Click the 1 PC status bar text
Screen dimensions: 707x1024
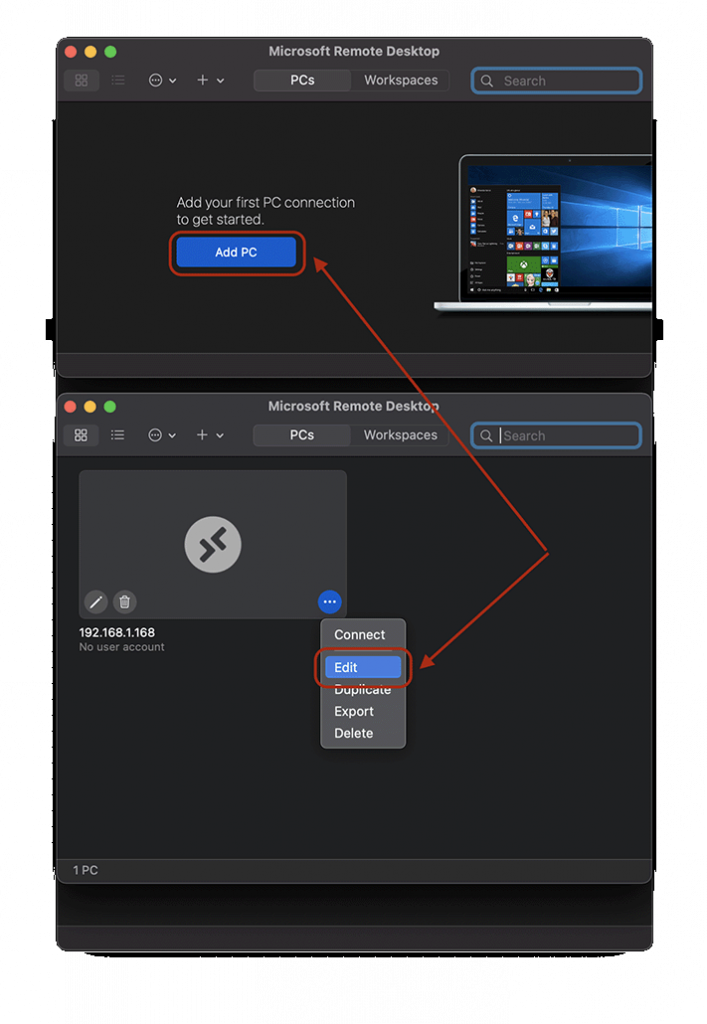(x=86, y=871)
